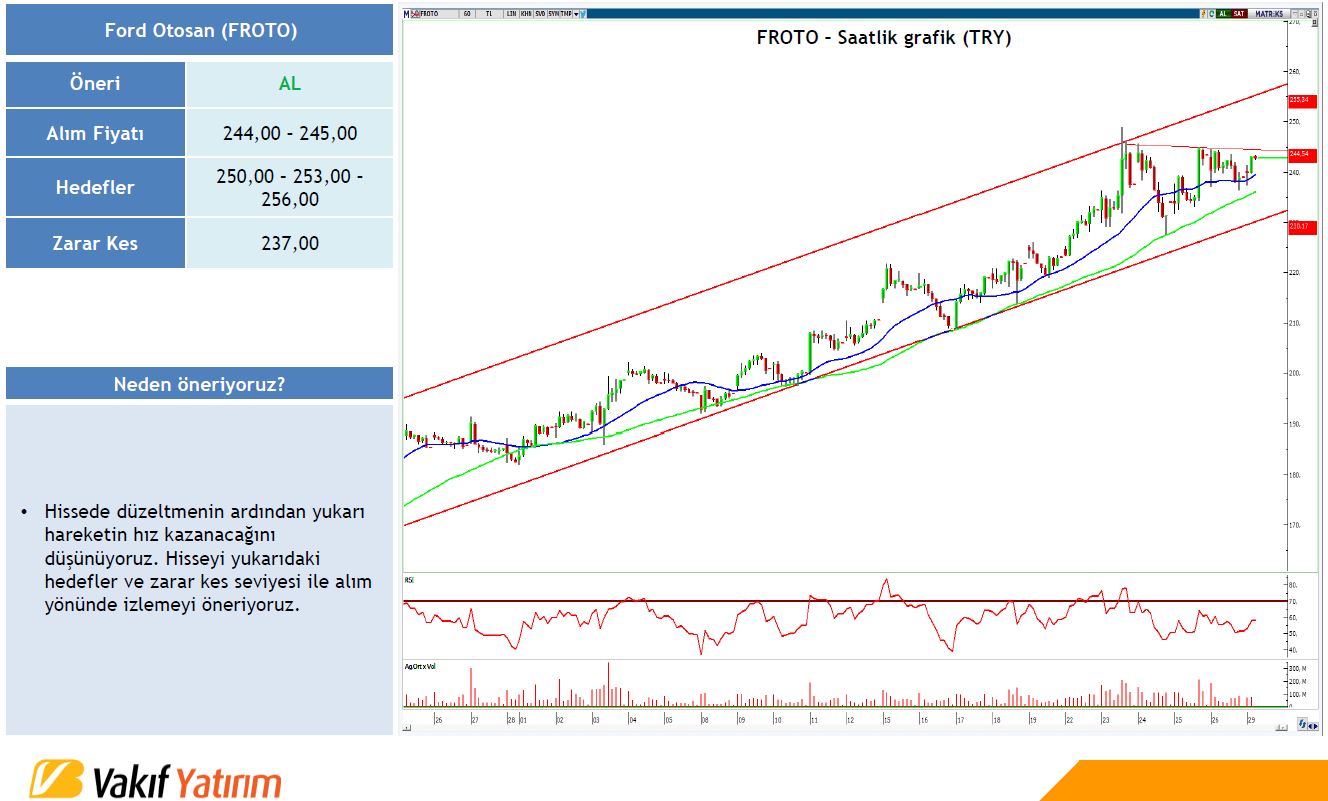Click the 'Neden öneriyoruz?' header
Viewport: 1328px width, 801px height.
(200, 383)
